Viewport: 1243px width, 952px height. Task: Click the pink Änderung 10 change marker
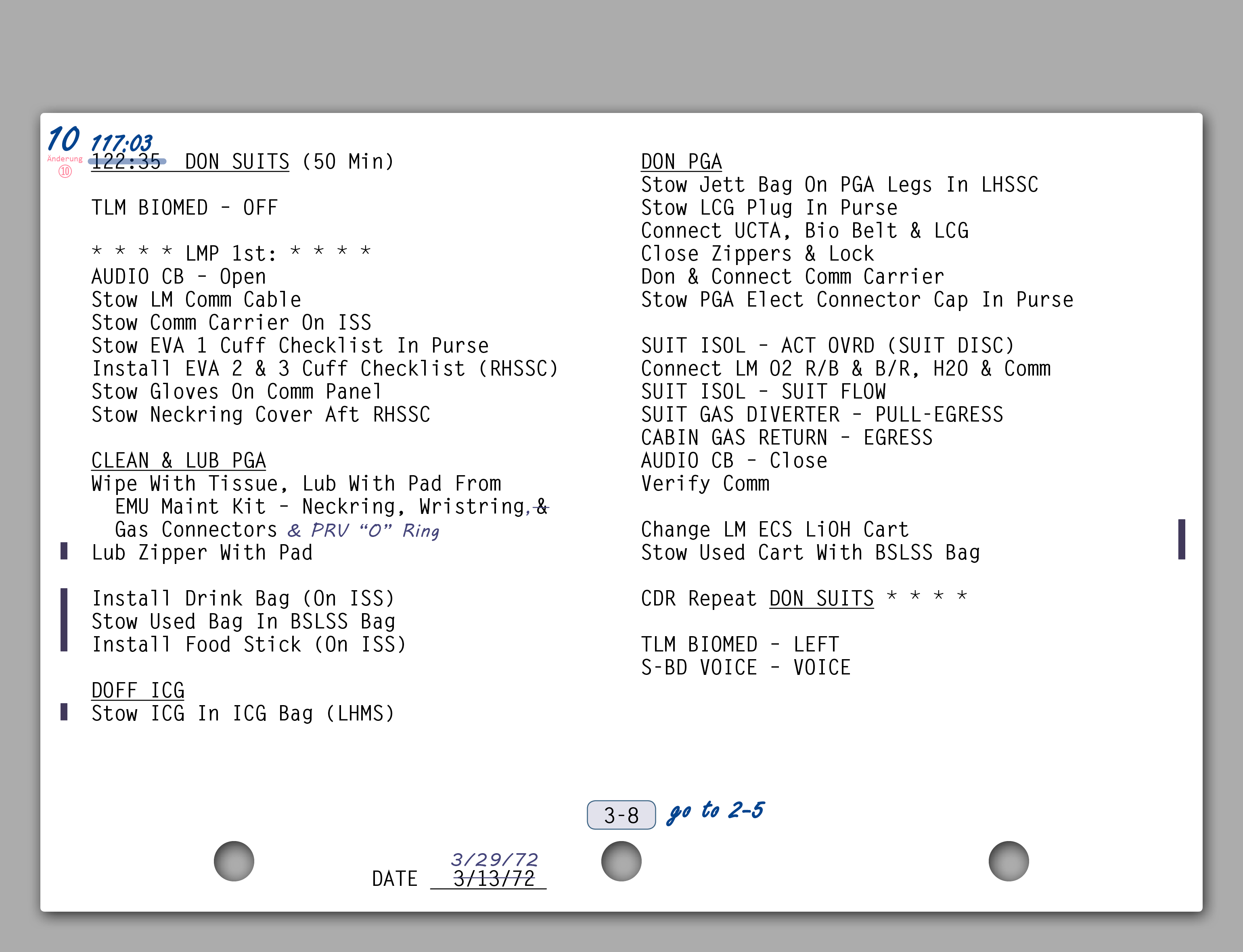pyautogui.click(x=65, y=166)
